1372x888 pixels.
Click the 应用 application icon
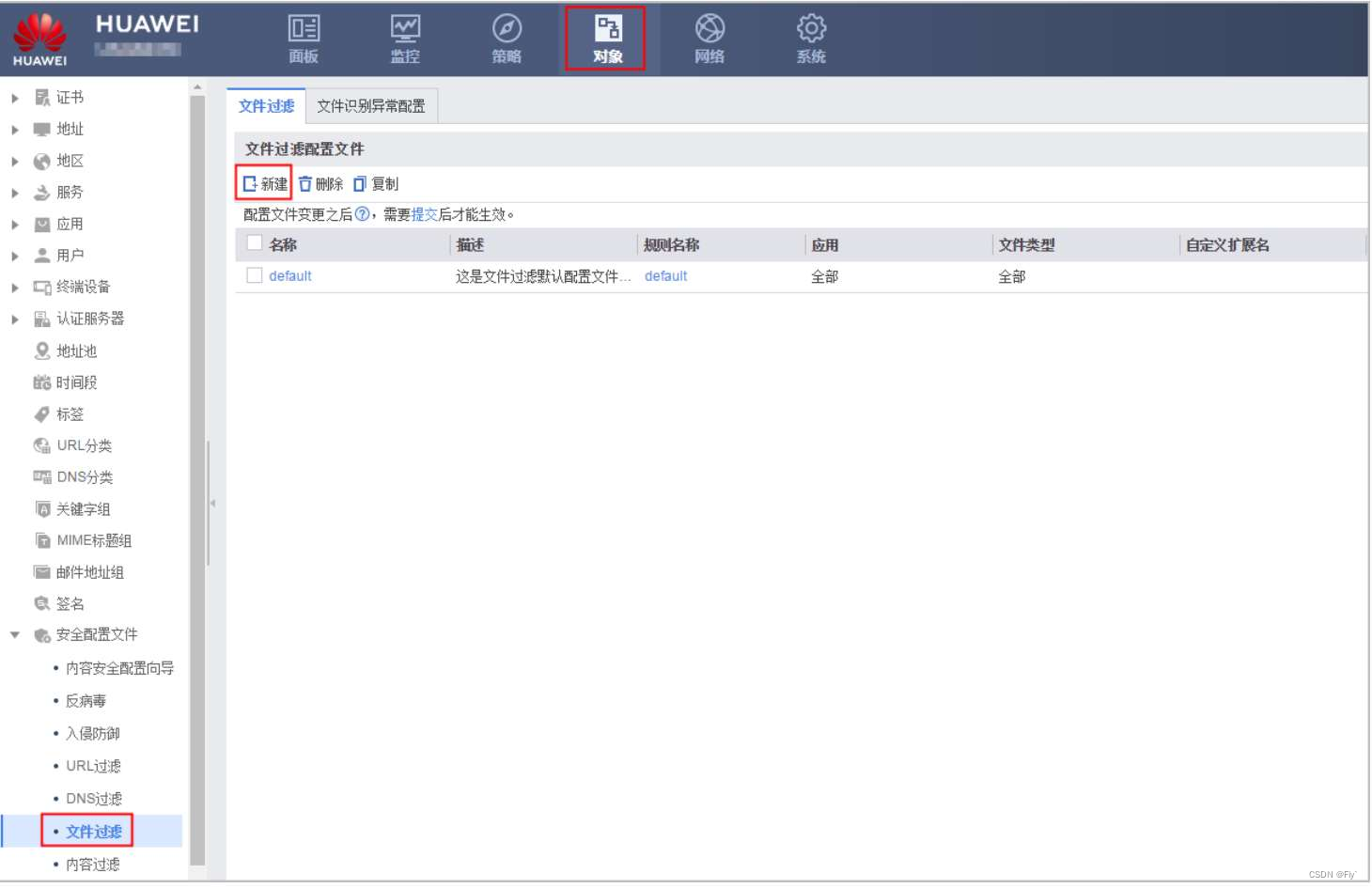click(x=42, y=225)
